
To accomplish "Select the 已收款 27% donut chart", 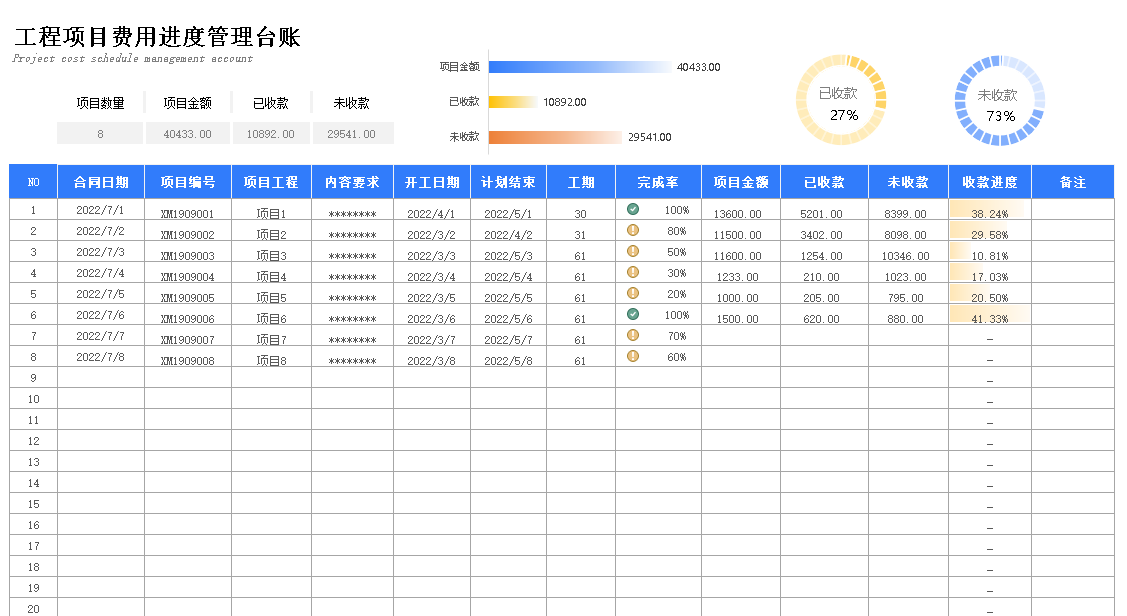I will 841,101.
